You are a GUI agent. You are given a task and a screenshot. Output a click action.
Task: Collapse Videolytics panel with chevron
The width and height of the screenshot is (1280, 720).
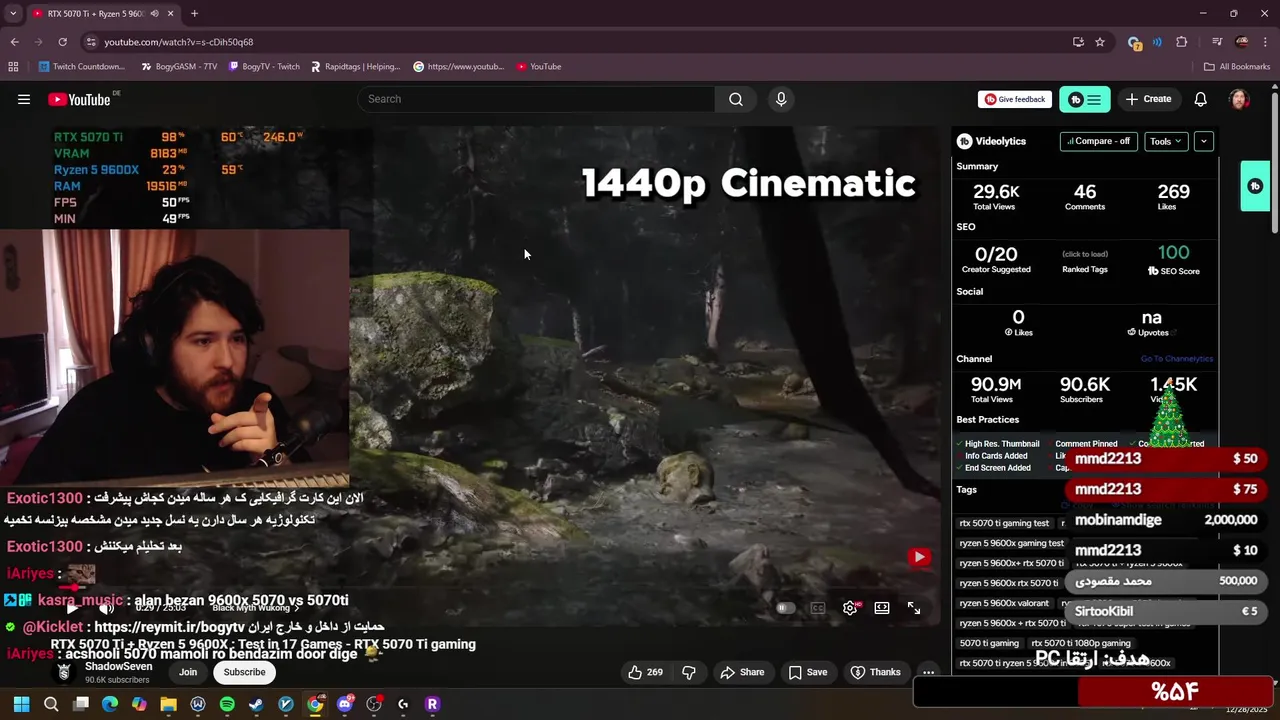coord(1204,141)
